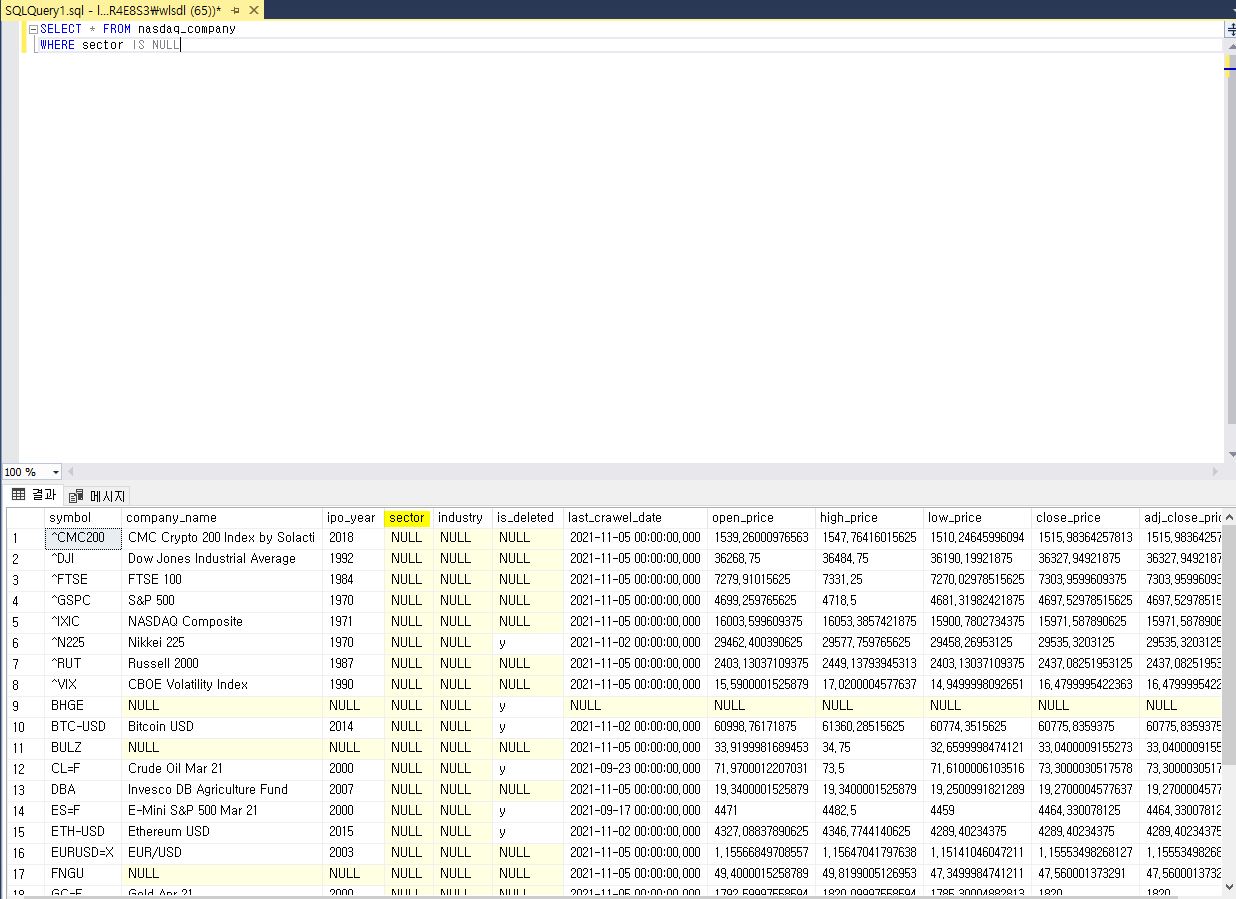This screenshot has height=899, width=1236.
Task: Select the last_crawel_date column header
Action: [635, 518]
